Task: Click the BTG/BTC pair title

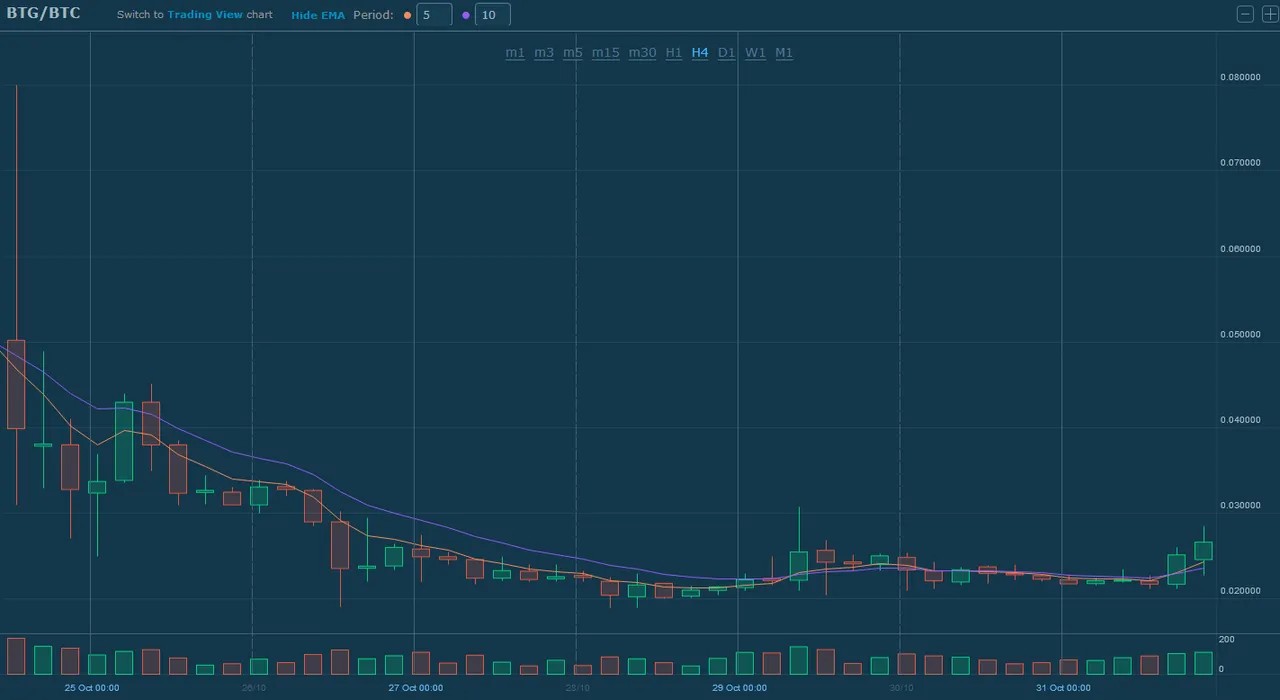Action: pyautogui.click(x=44, y=14)
